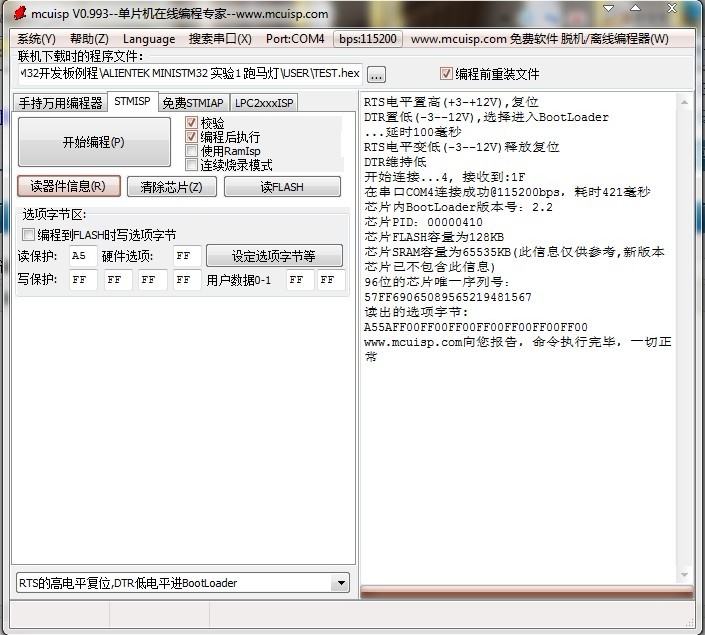Click the progress bar below the log
This screenshot has width=705, height=635.
pyautogui.click(x=527, y=592)
